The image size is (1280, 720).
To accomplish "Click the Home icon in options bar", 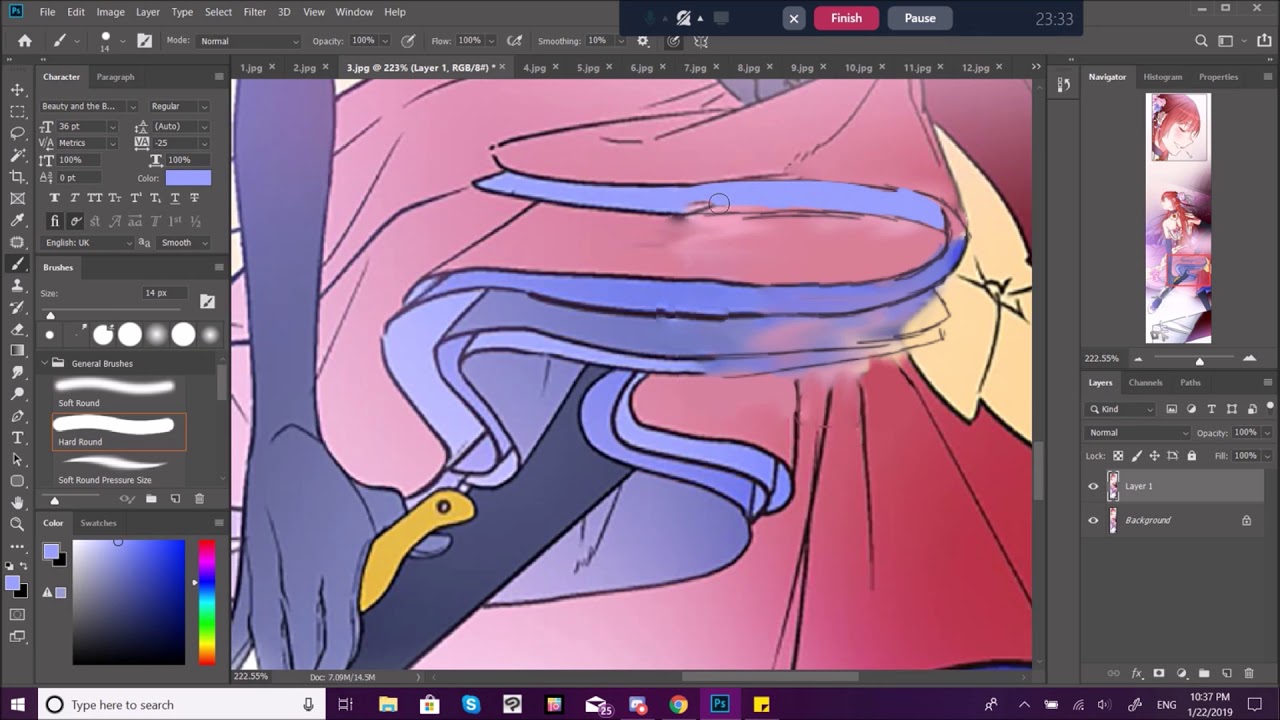I will coord(25,41).
